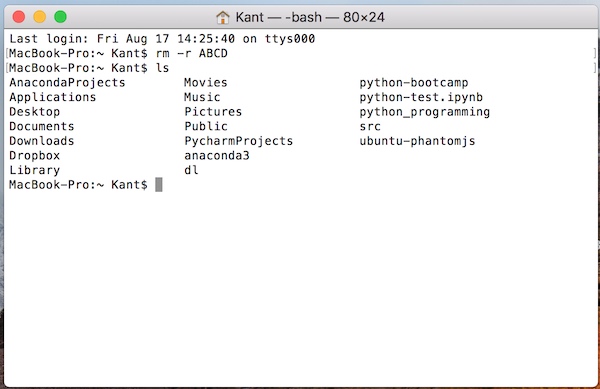Click the 'src' entry
The image size is (600, 389).
370,127
